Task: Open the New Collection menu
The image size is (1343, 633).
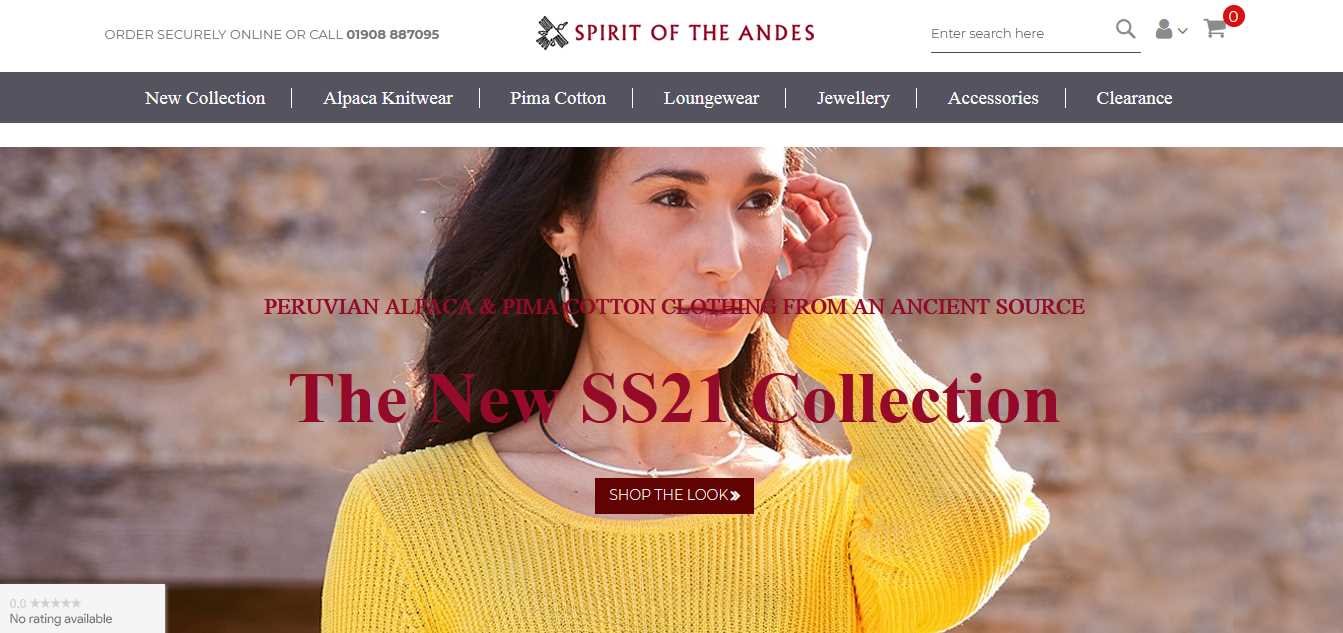Action: [205, 98]
